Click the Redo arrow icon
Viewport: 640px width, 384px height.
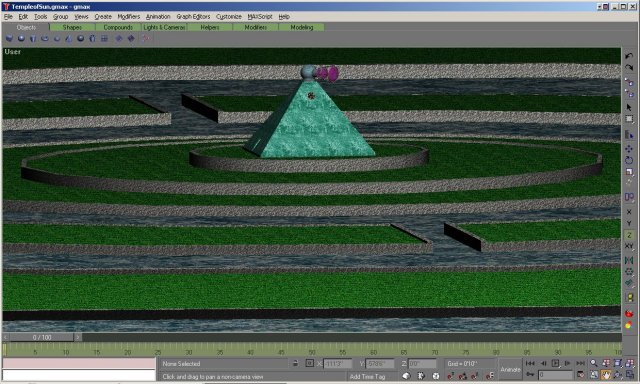click(x=629, y=67)
